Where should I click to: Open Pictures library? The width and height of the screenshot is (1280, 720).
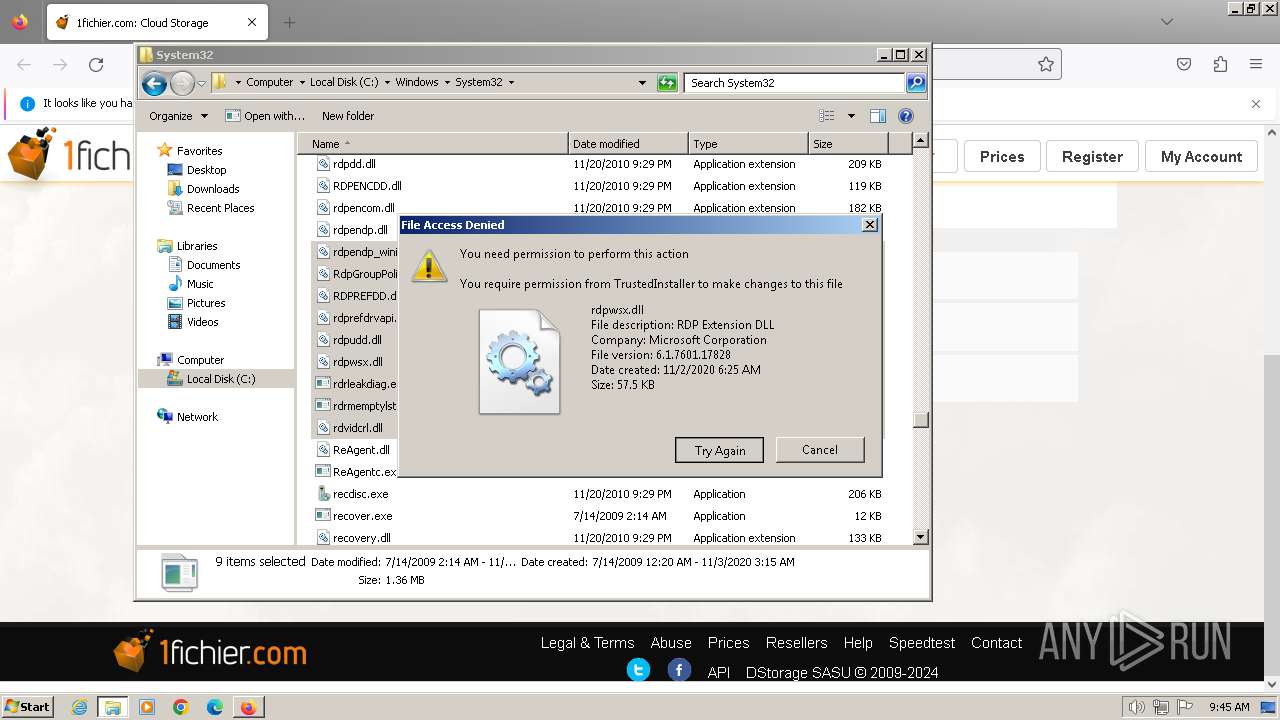click(x=206, y=303)
